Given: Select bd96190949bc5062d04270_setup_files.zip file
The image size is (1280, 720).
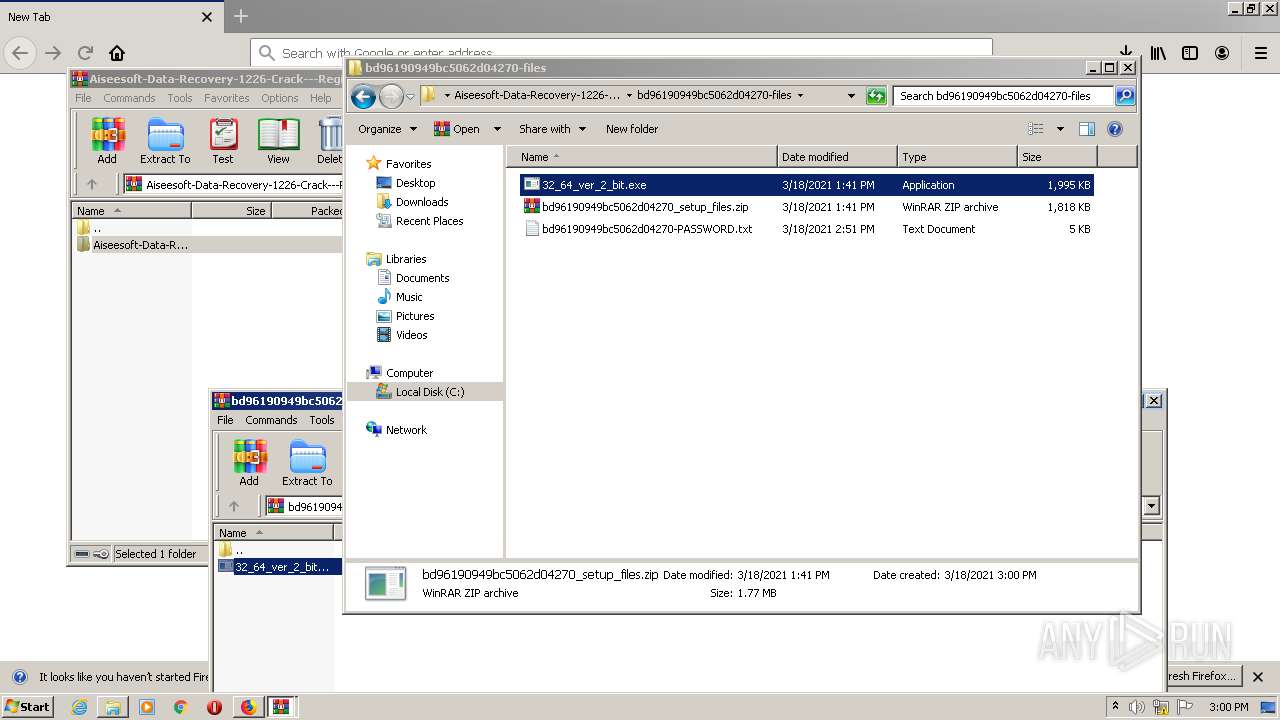Looking at the screenshot, I should point(806,207).
